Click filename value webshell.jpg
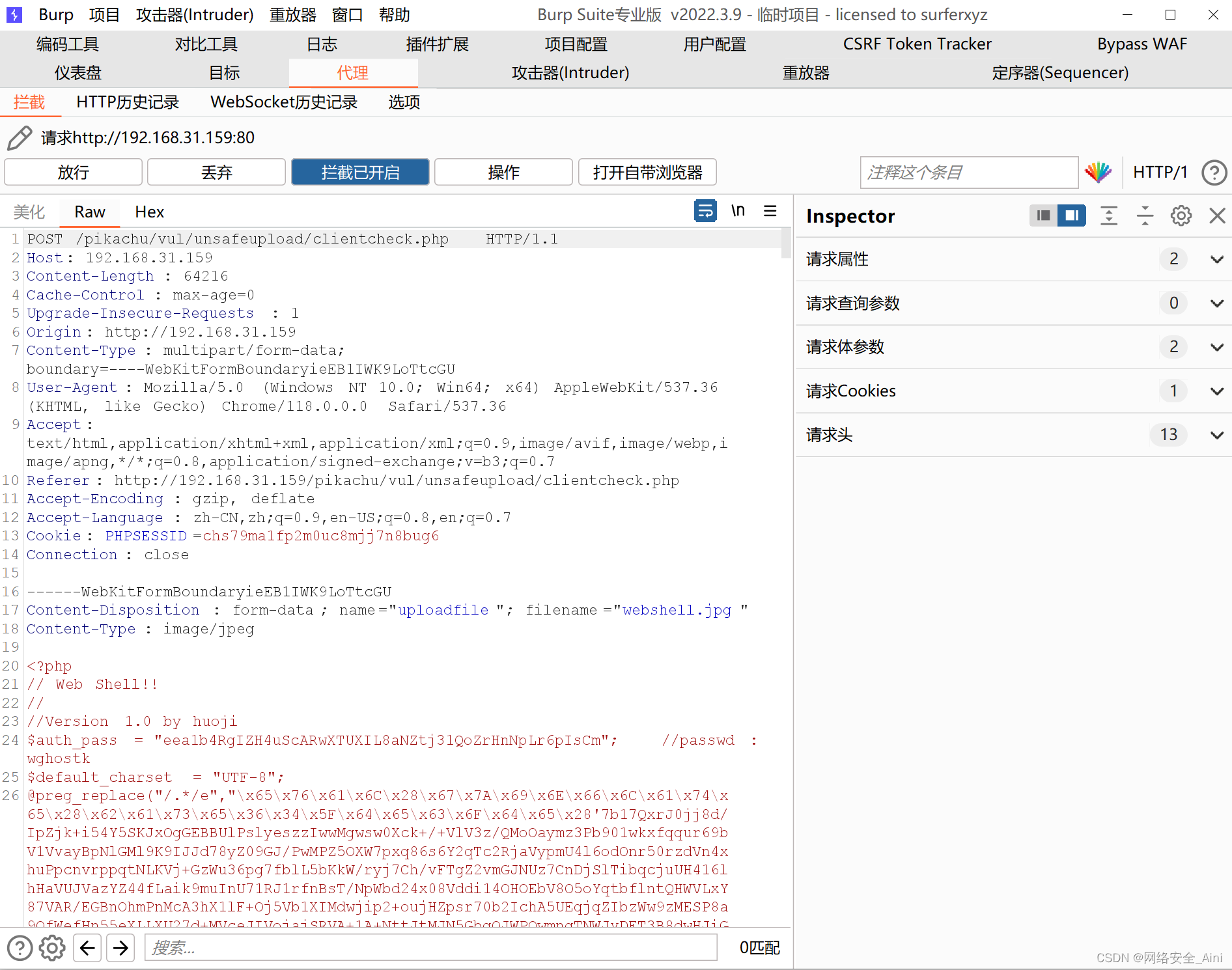The image size is (1232, 970). point(677,610)
